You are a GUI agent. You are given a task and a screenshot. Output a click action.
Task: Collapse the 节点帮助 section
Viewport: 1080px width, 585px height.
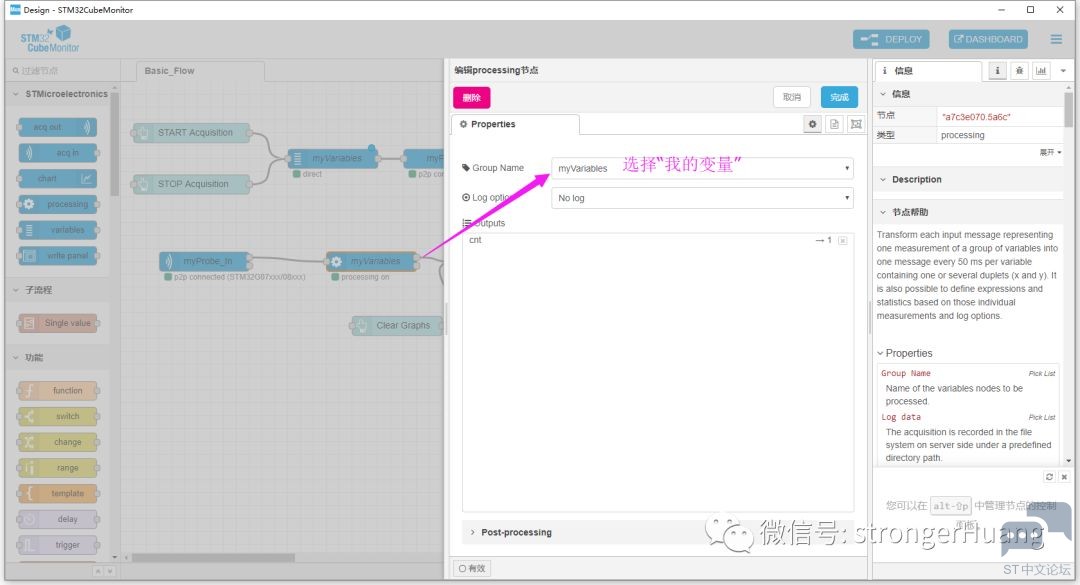(970, 212)
